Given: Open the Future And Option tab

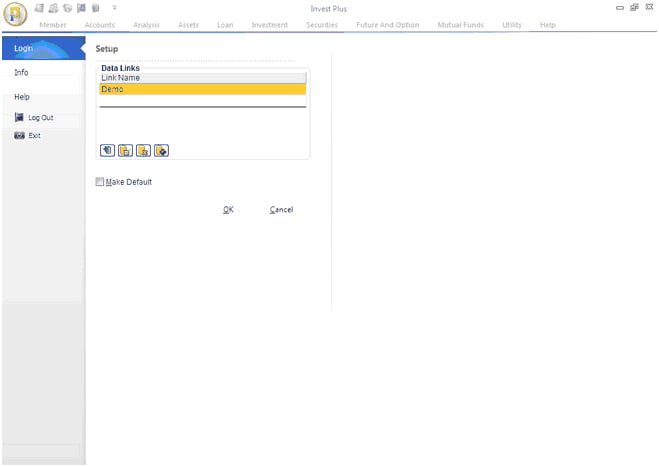Looking at the screenshot, I should point(387,24).
